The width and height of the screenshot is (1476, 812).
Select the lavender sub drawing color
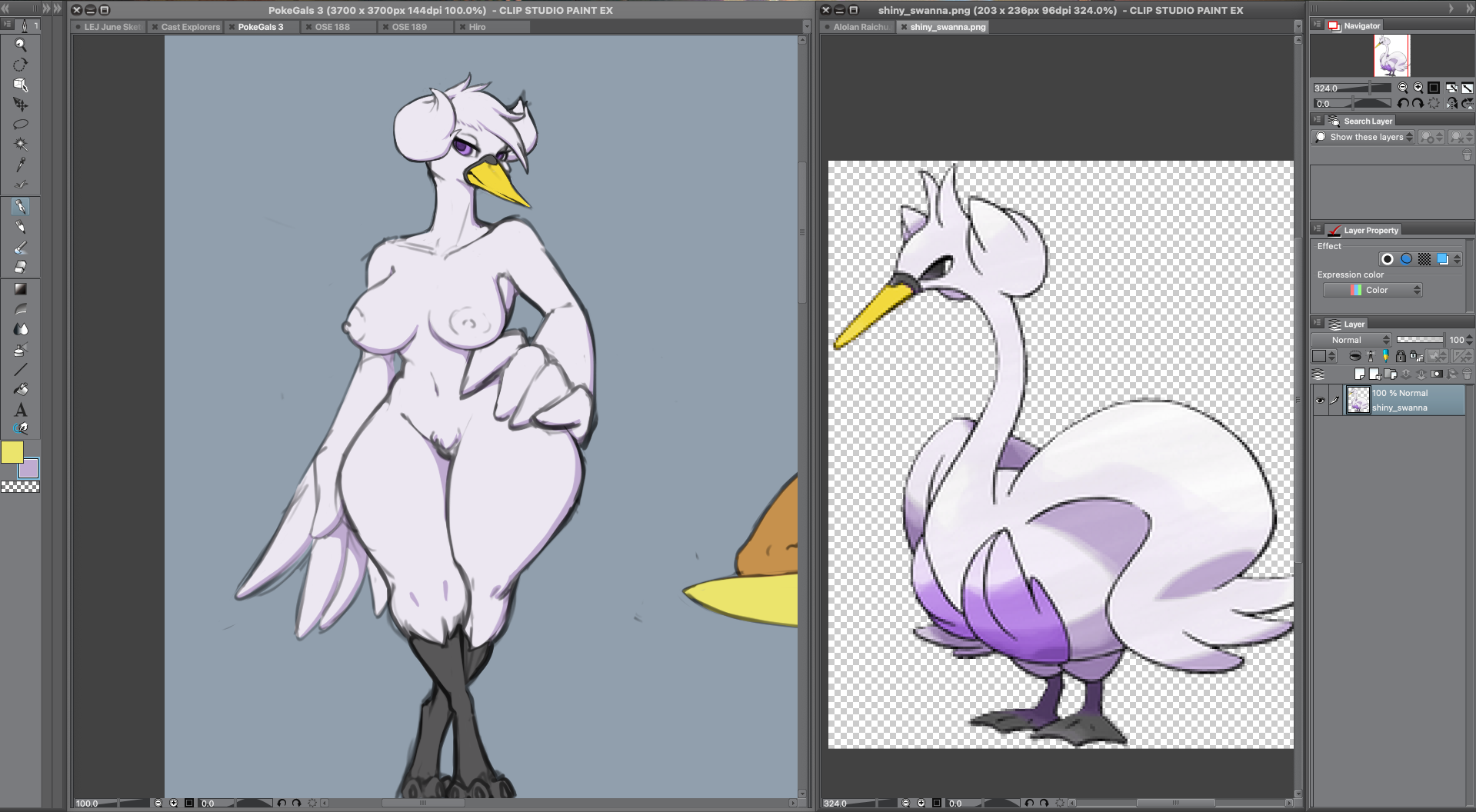coord(29,468)
